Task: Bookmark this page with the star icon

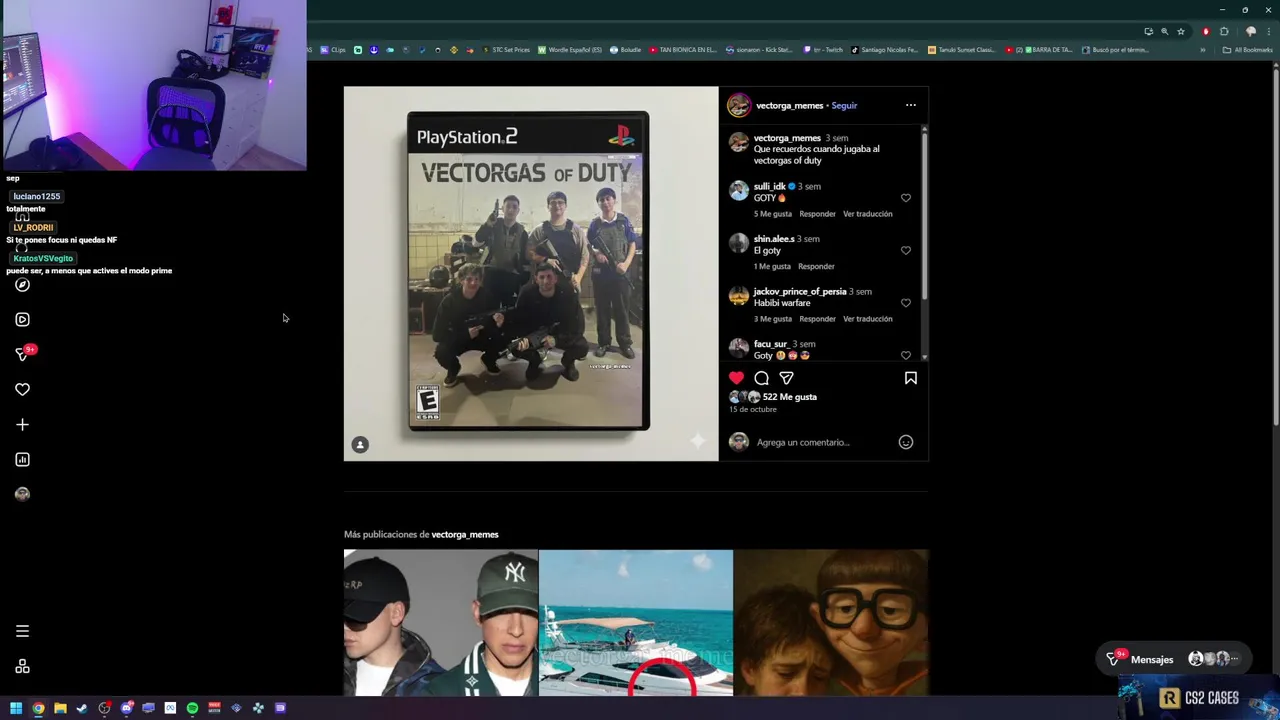Action: (1181, 31)
